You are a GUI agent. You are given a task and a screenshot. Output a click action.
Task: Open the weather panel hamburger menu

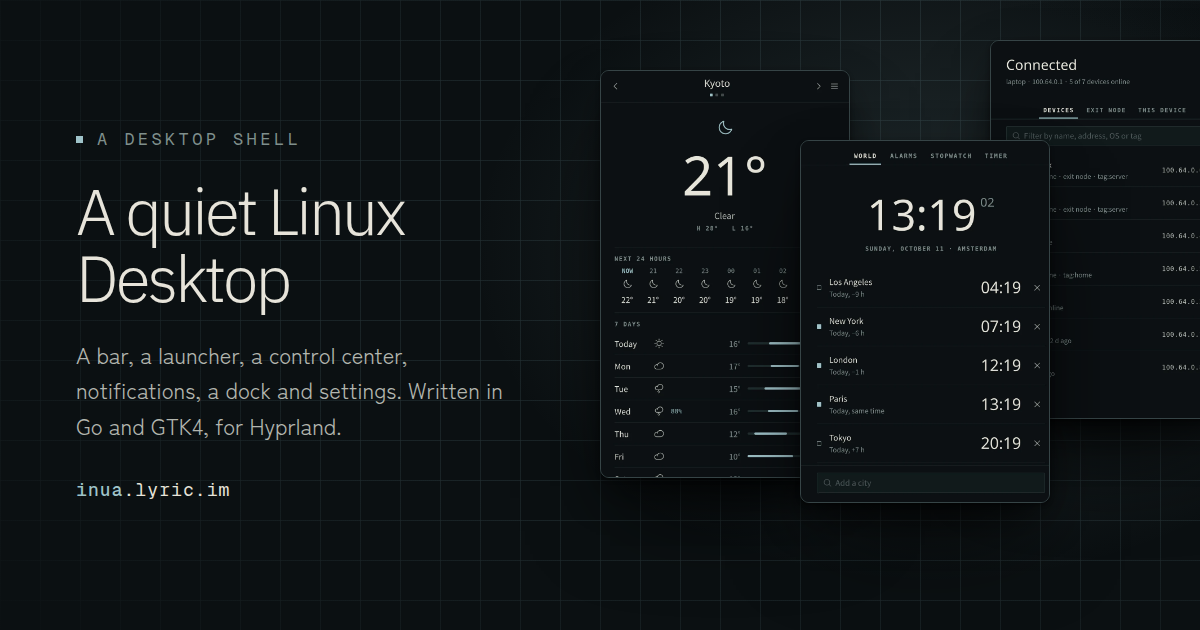click(835, 86)
